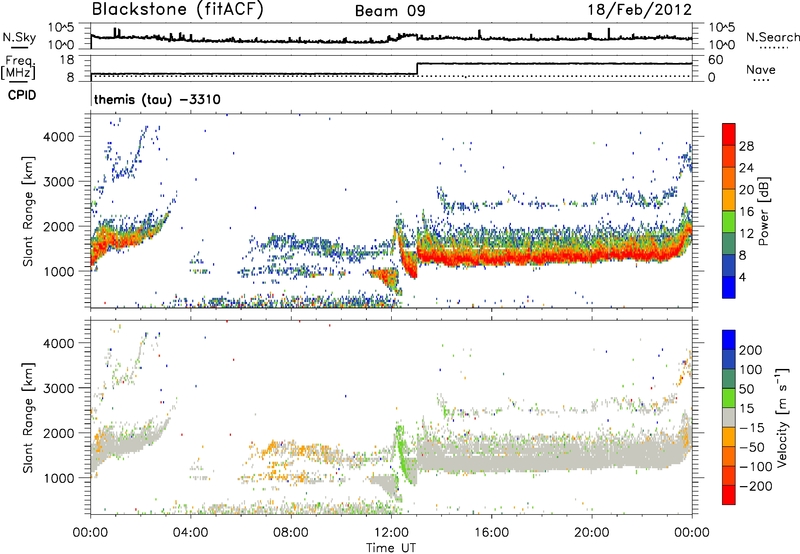This screenshot has height=554, width=800.
Task: Click "4000" on the power panel axis
Action: coord(58,137)
